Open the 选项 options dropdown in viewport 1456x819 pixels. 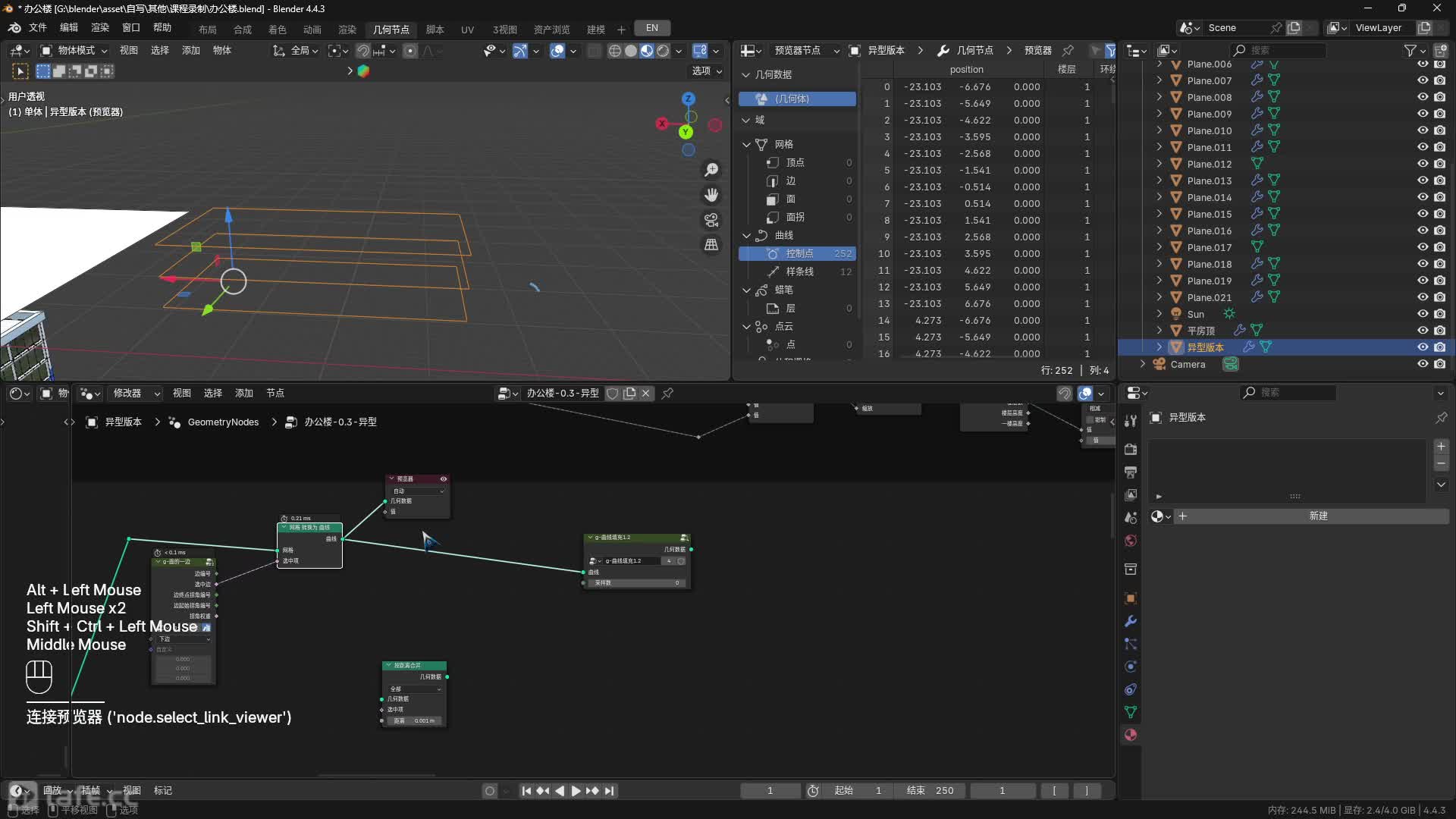[707, 71]
